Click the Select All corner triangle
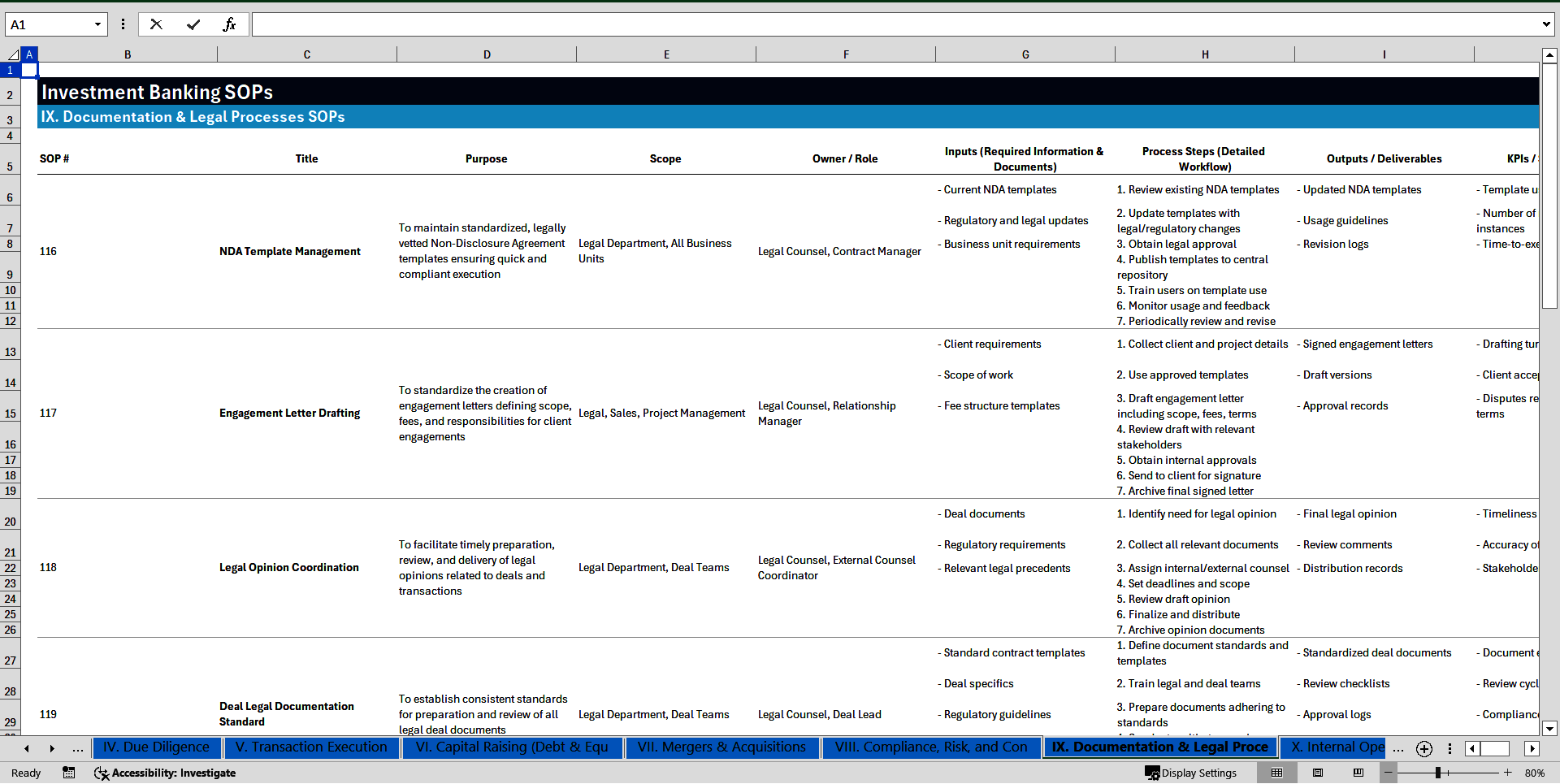 click(12, 54)
